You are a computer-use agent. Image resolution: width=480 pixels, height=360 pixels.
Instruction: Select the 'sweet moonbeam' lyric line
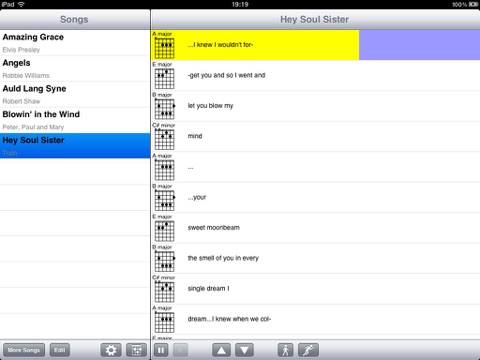pos(214,228)
